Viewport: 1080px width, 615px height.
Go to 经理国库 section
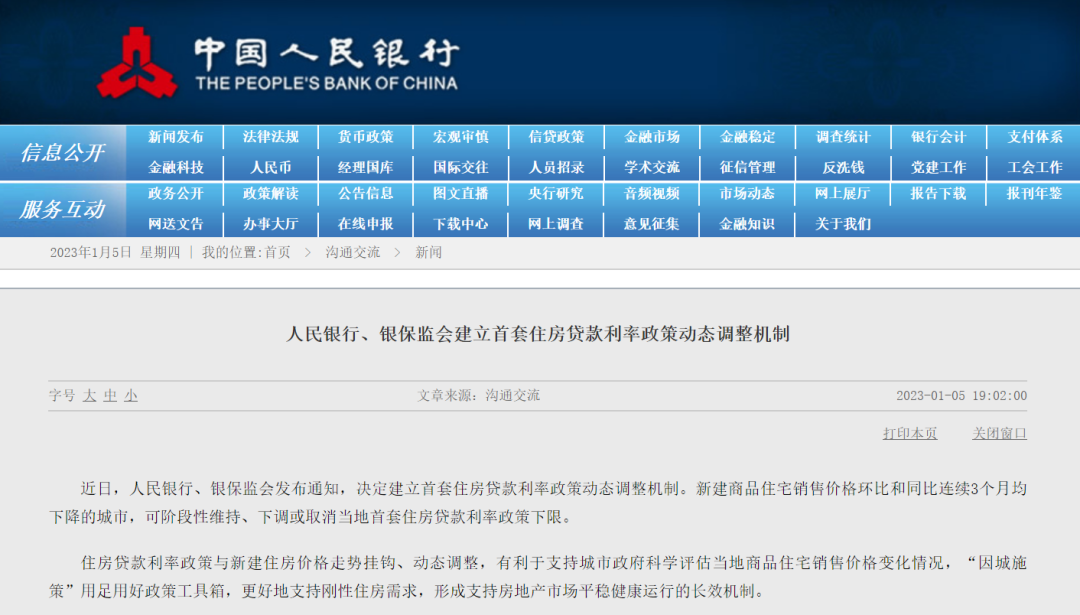tap(366, 167)
